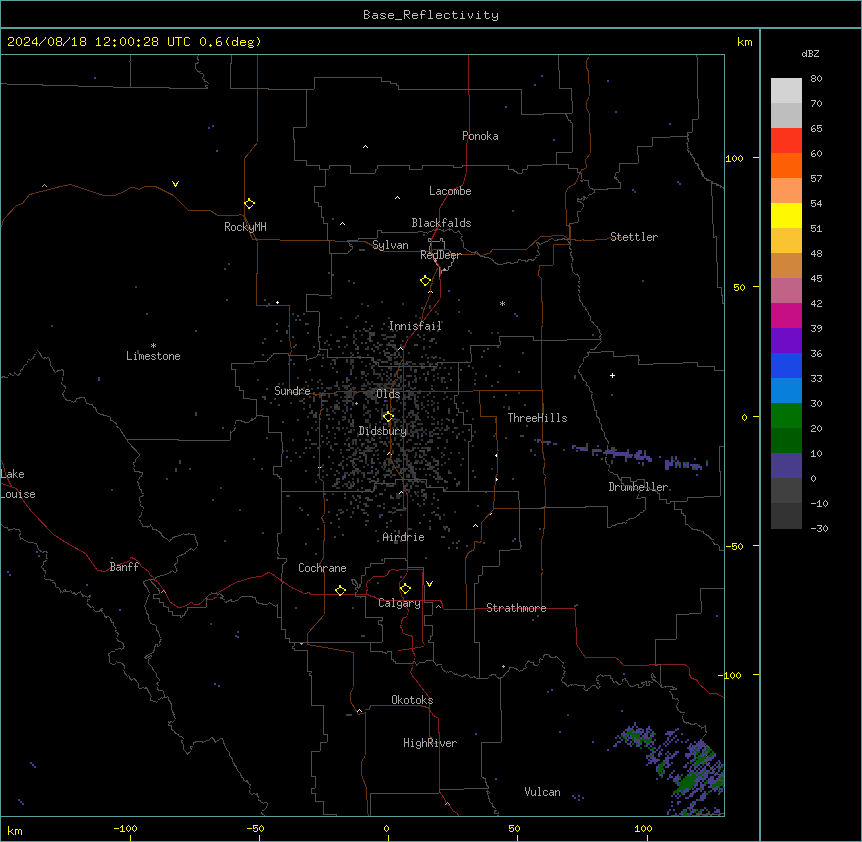862x842 pixels.
Task: Select the Cochrane label
Action: point(322,568)
